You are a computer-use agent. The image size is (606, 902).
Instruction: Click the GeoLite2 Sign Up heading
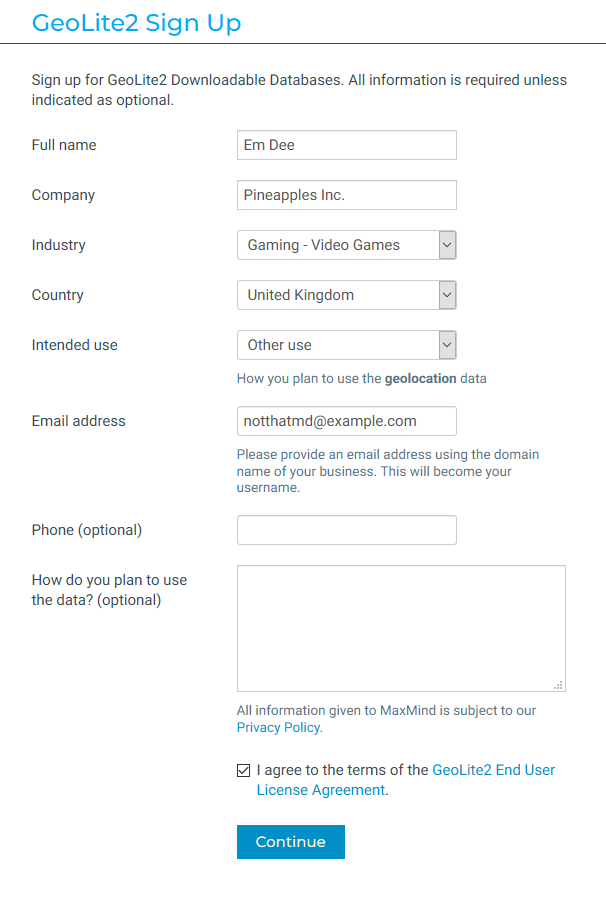click(x=136, y=22)
